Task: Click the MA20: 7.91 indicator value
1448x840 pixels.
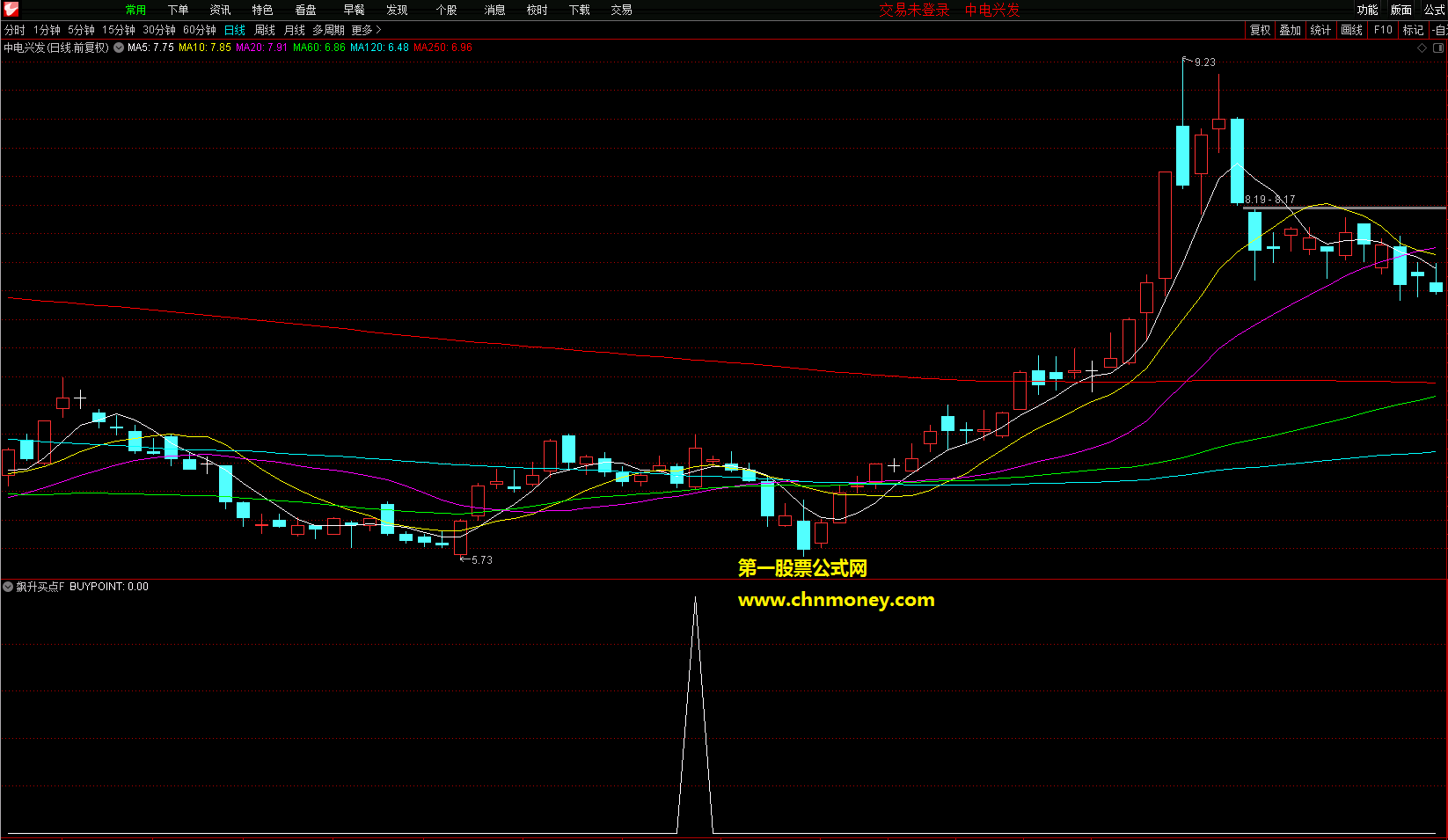Action: [262, 47]
